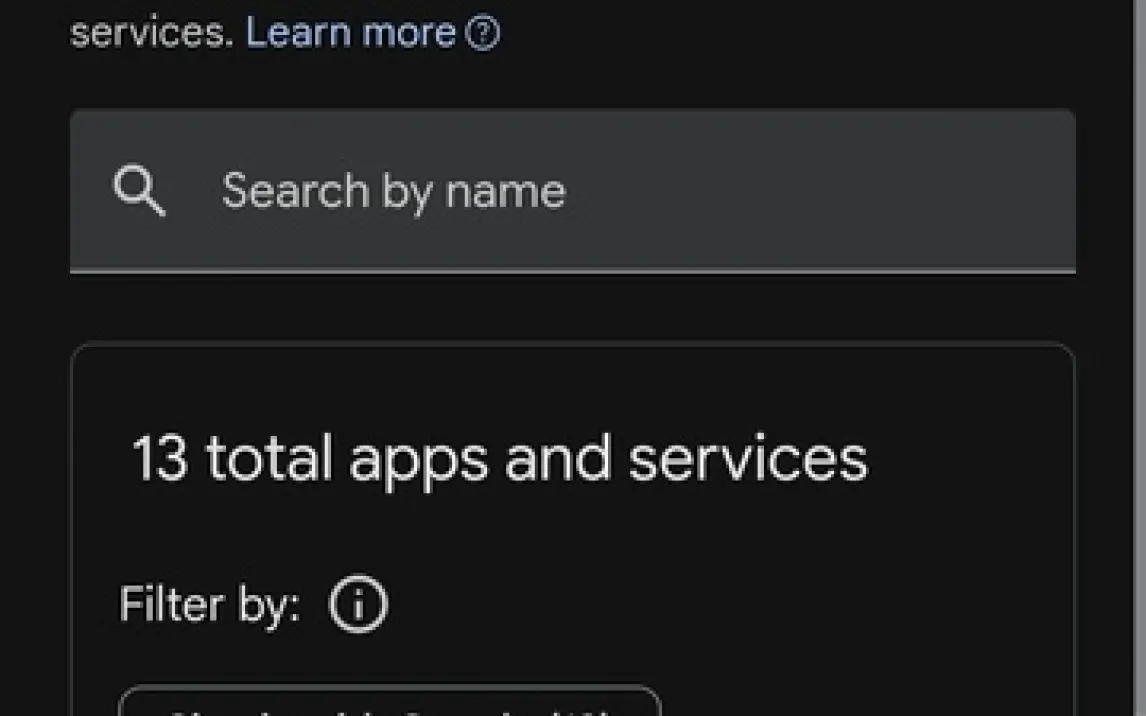Click the Learn more hyperlink text
This screenshot has width=1146, height=716.
point(350,33)
